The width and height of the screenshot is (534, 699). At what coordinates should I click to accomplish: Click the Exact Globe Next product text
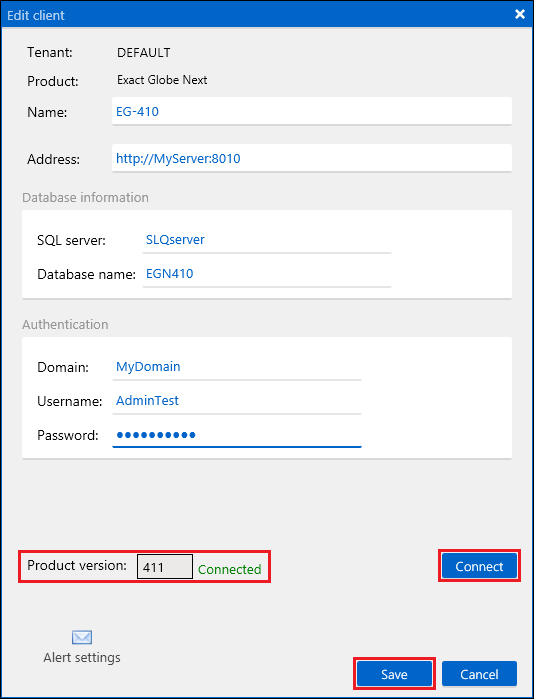(162, 80)
